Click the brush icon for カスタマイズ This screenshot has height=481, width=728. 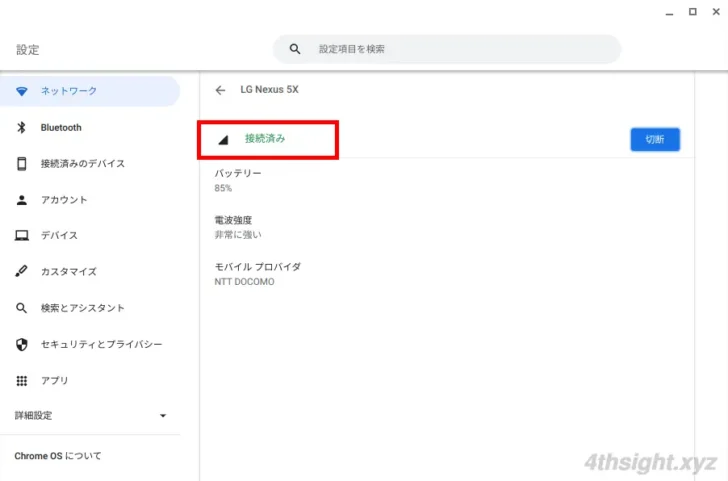[x=21, y=271]
